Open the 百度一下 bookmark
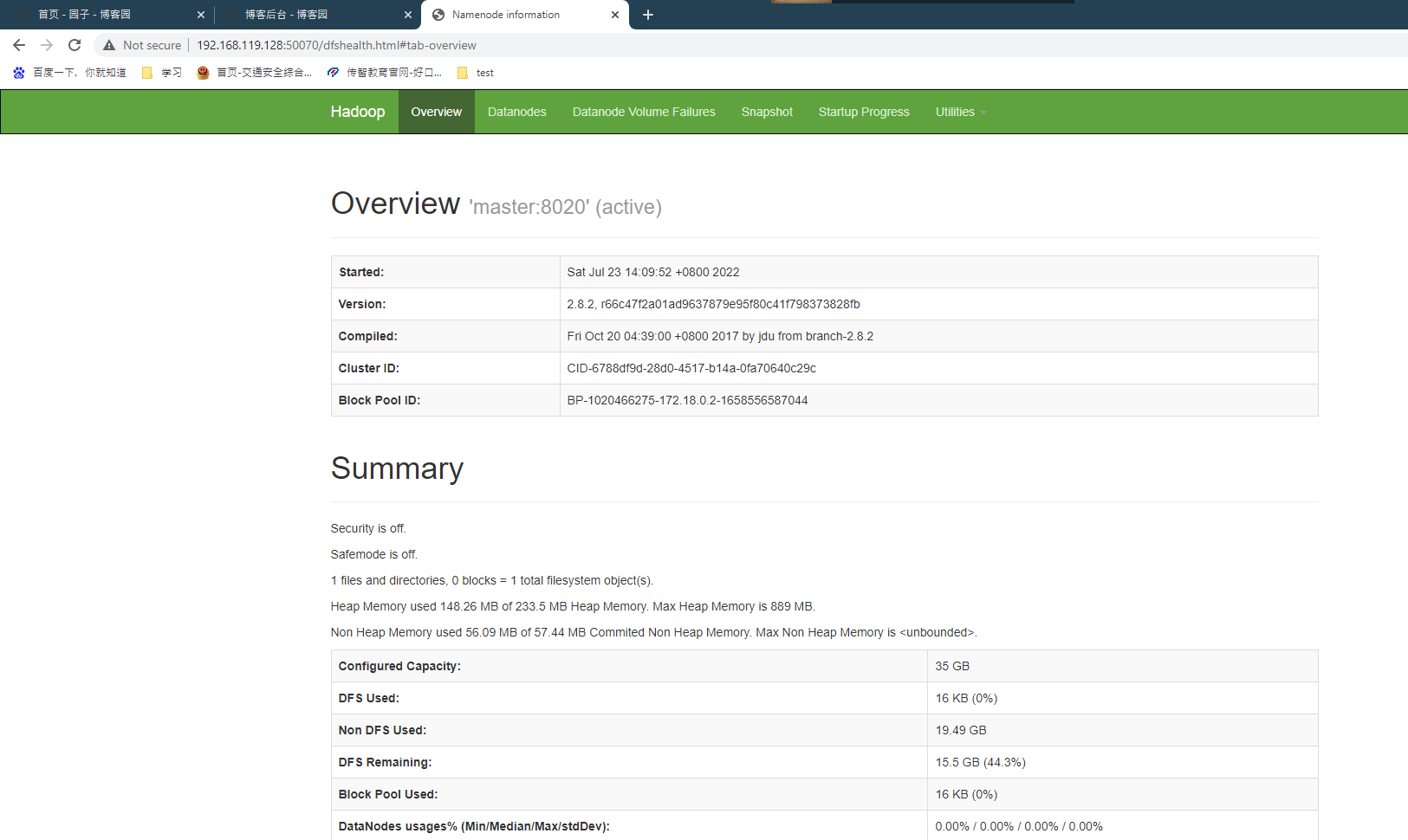1408x840 pixels. (69, 73)
